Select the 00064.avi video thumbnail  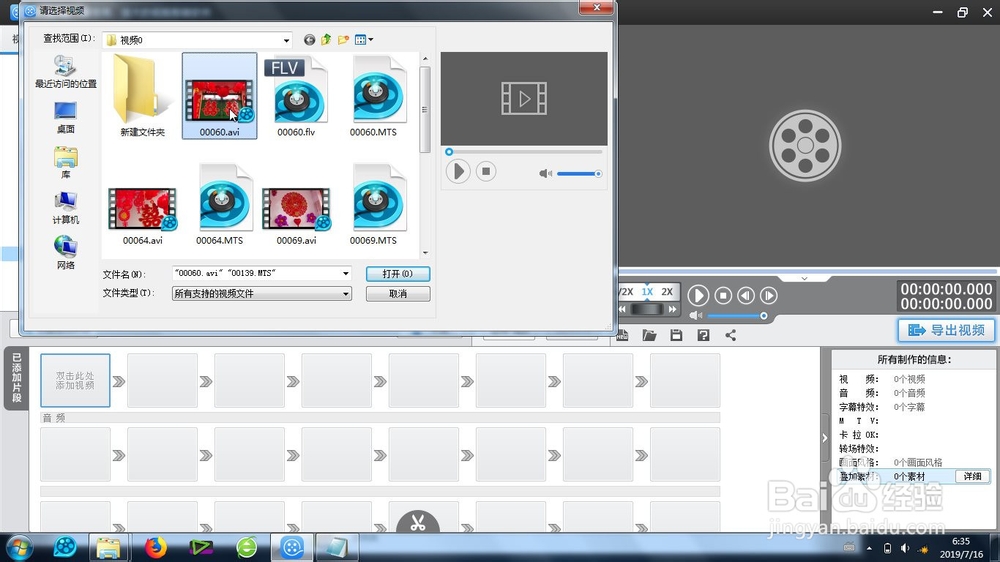(x=142, y=209)
